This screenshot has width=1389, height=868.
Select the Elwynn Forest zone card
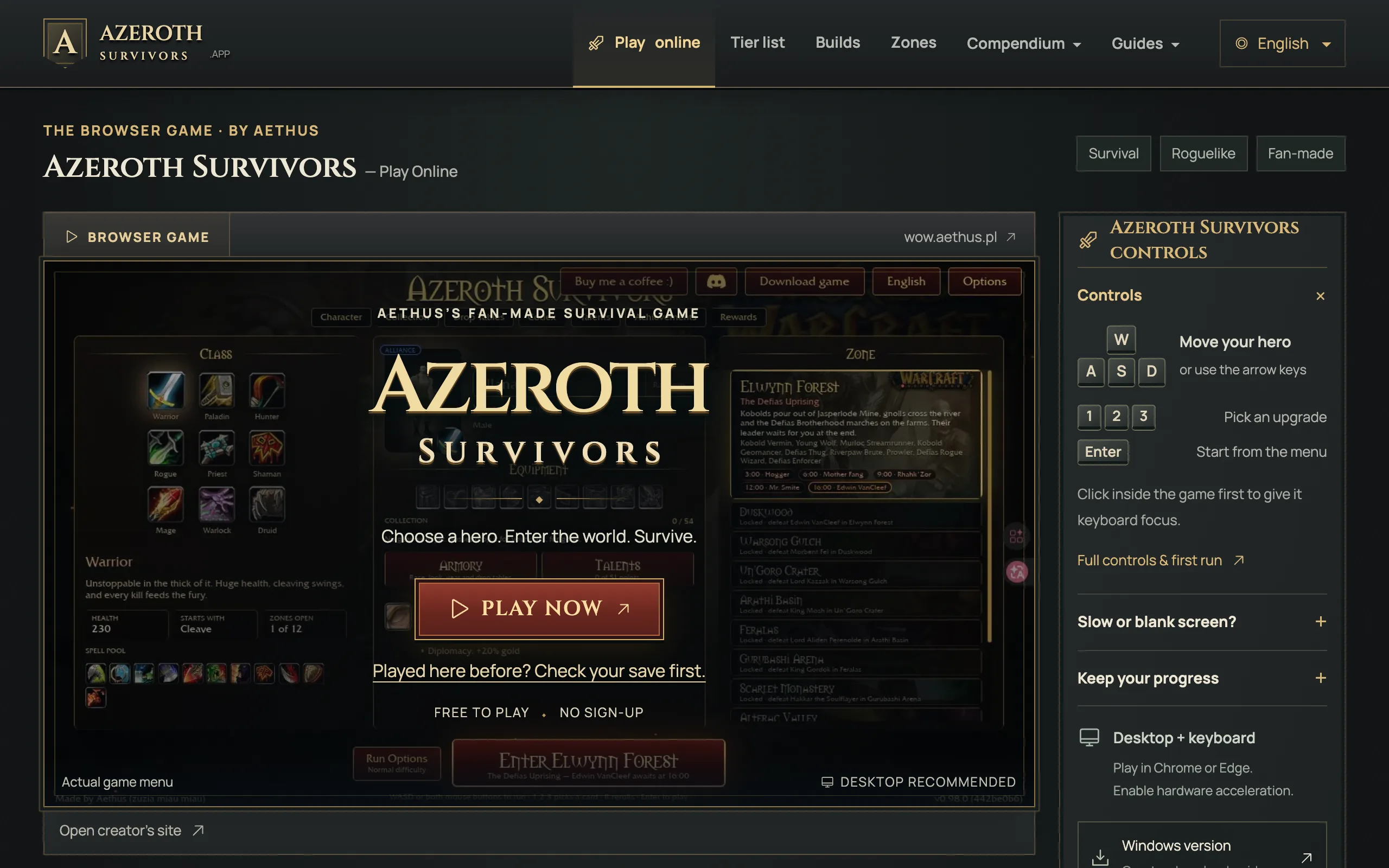[856, 434]
